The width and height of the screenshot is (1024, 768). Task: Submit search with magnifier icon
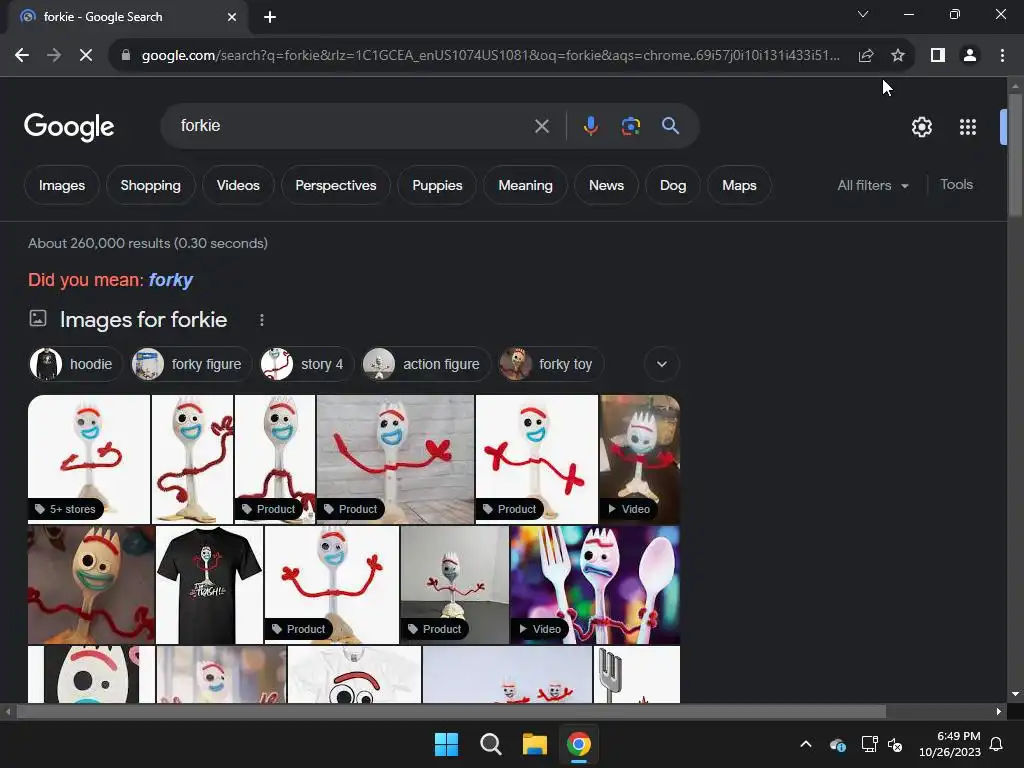pos(670,126)
